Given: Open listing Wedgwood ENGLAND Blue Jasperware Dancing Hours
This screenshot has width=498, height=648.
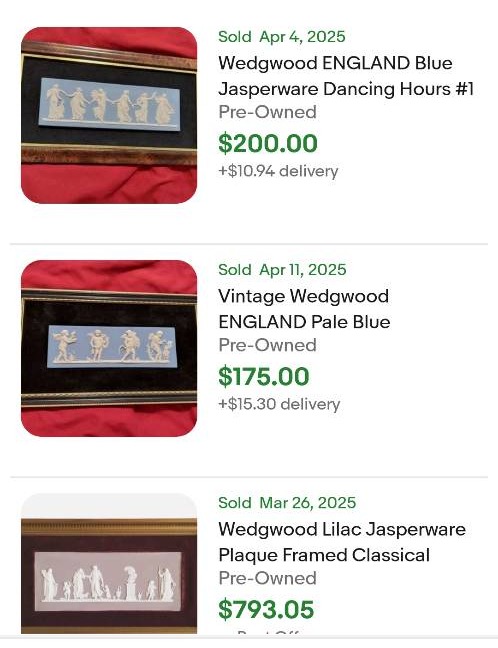Looking at the screenshot, I should coord(346,76).
